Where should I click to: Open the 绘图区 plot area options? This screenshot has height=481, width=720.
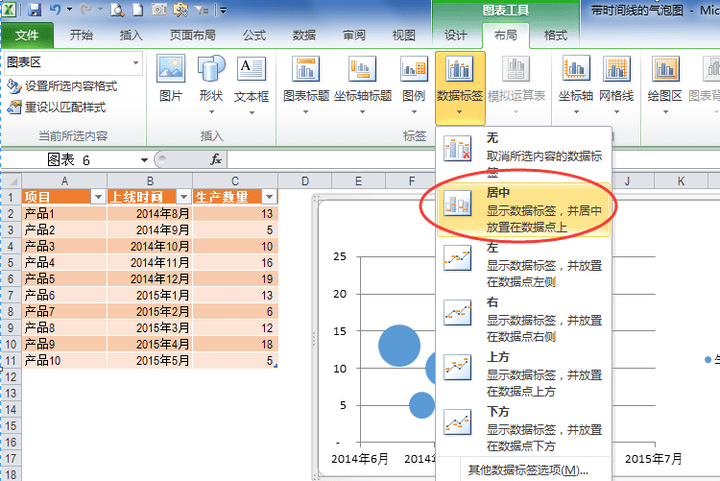point(665,84)
